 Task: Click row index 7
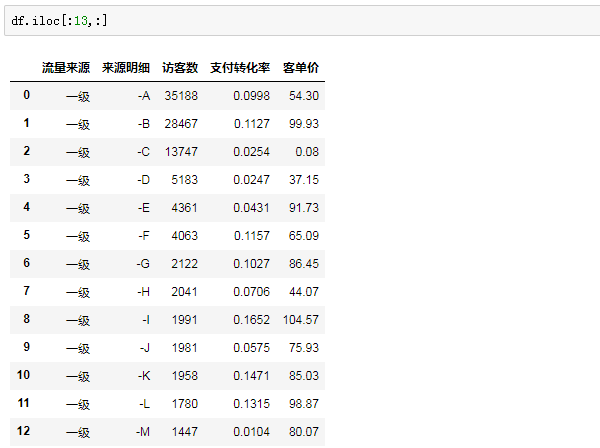26,291
